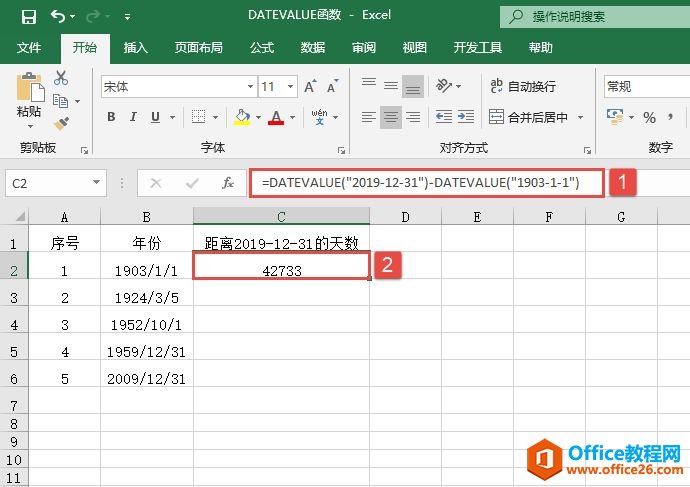Toggle Italic formatting
Screen dimensions: 690x487
tap(133, 117)
